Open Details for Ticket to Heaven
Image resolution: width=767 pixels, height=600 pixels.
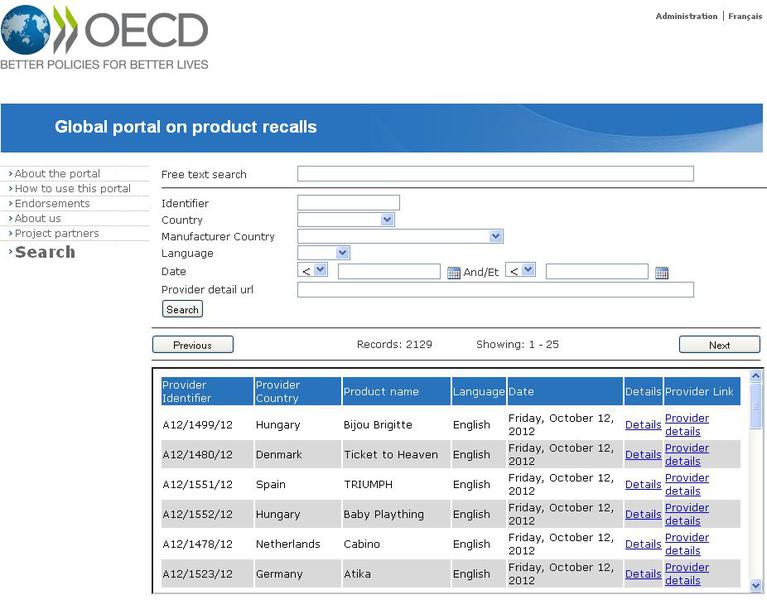[643, 455]
